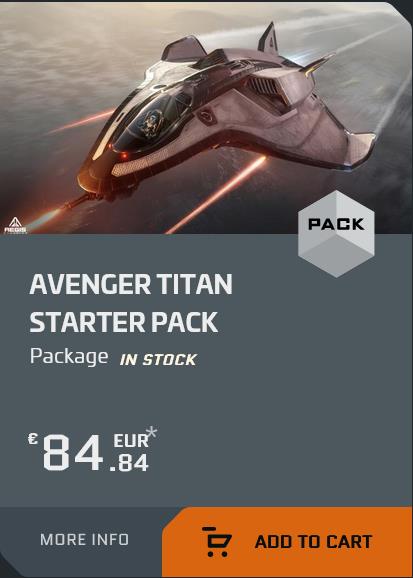
Task: Click the asterisk next to the price
Action: tap(152, 432)
